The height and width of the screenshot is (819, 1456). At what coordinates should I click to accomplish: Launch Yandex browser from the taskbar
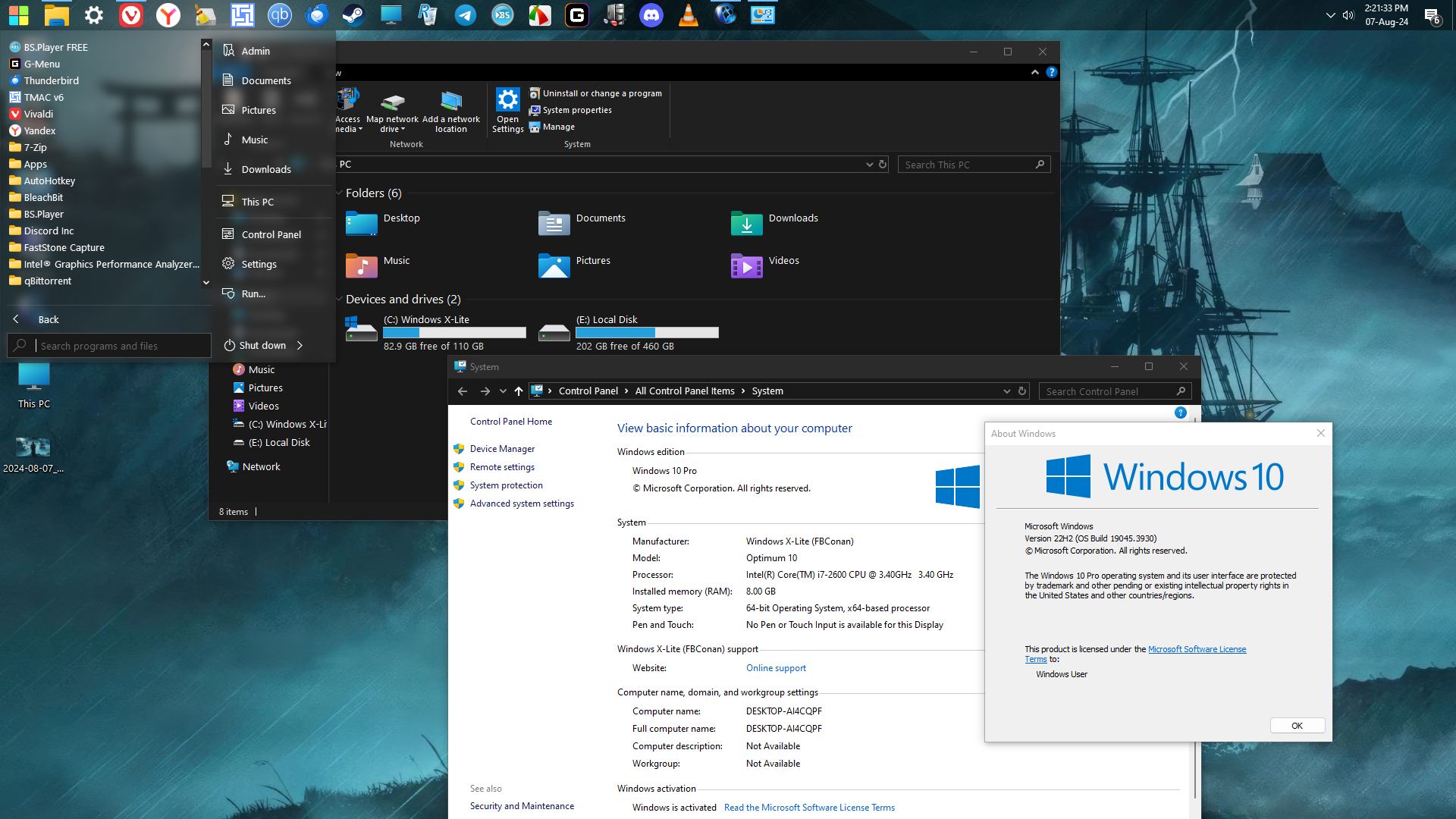[x=168, y=14]
